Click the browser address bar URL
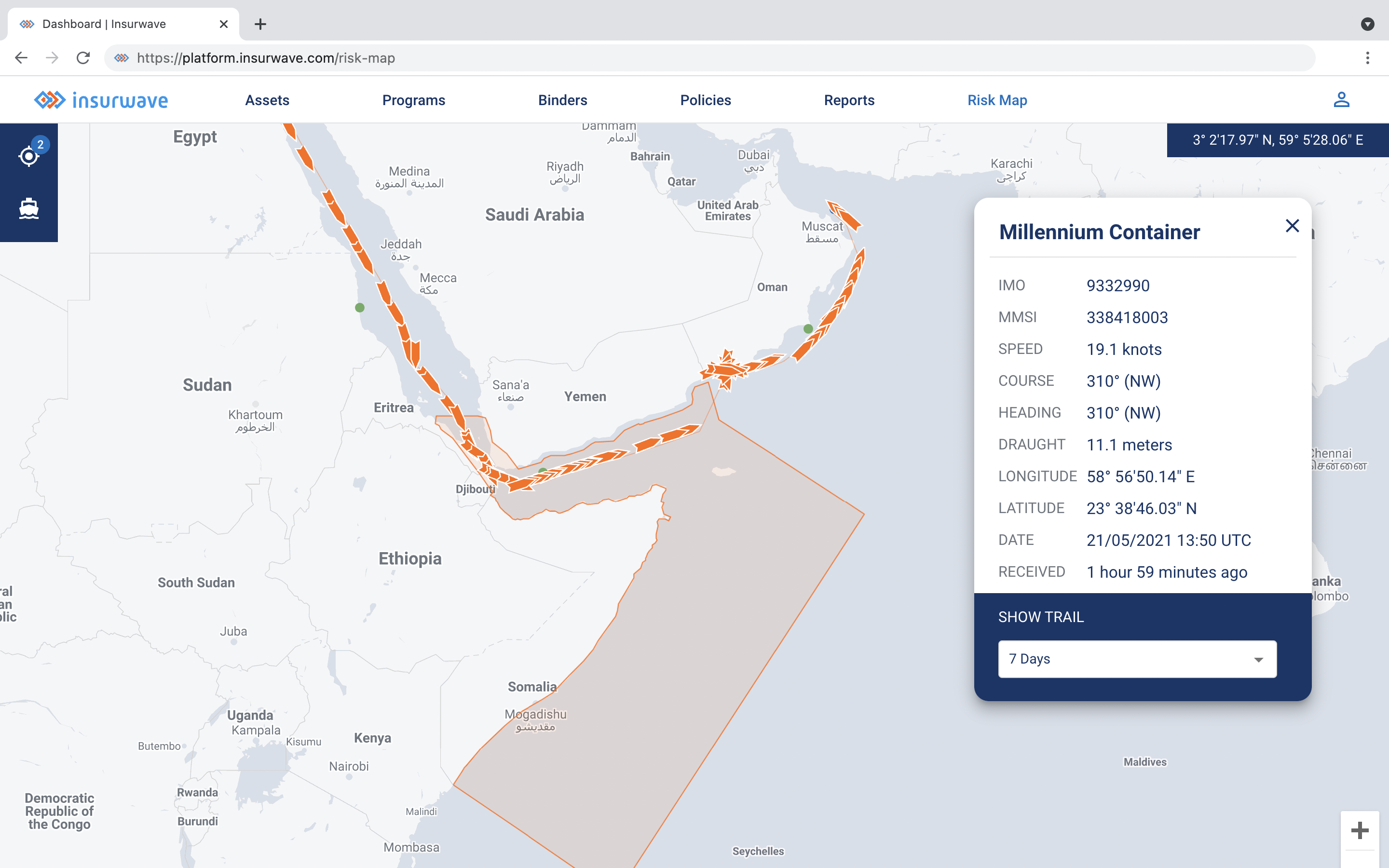The image size is (1389, 868). tap(265, 58)
